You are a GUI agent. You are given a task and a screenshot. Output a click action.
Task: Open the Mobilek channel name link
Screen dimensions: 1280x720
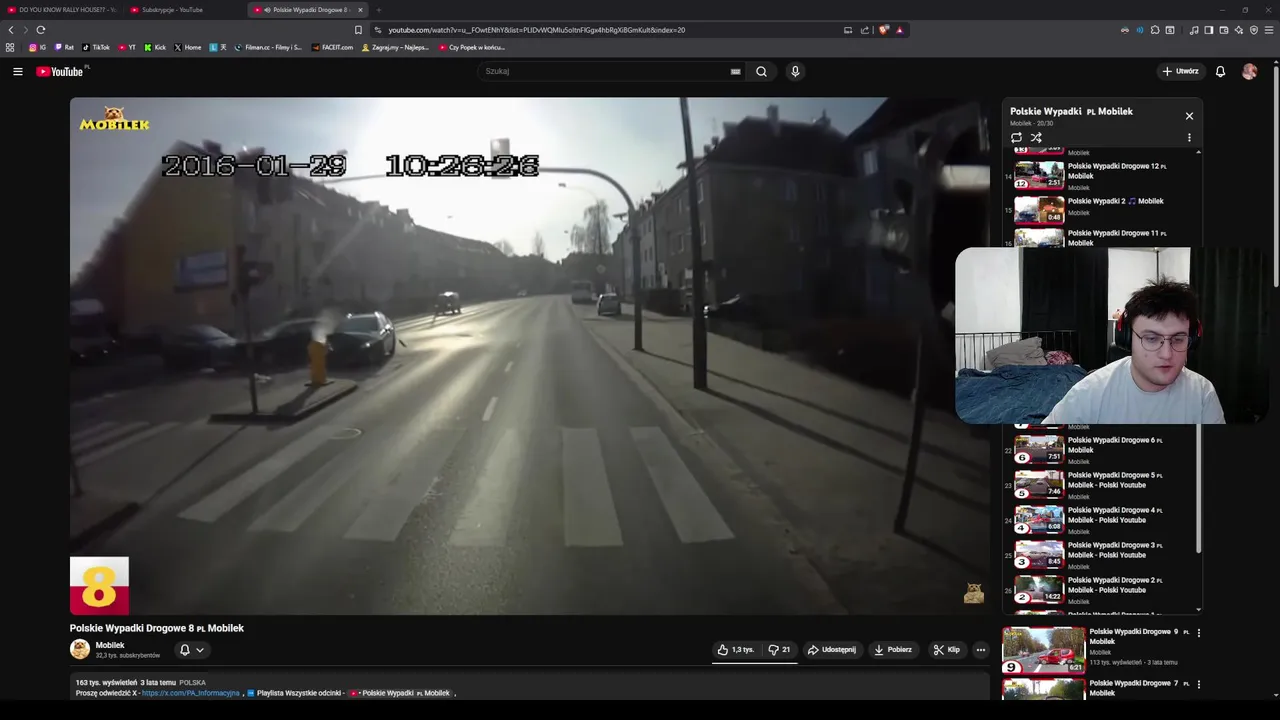[x=110, y=645]
